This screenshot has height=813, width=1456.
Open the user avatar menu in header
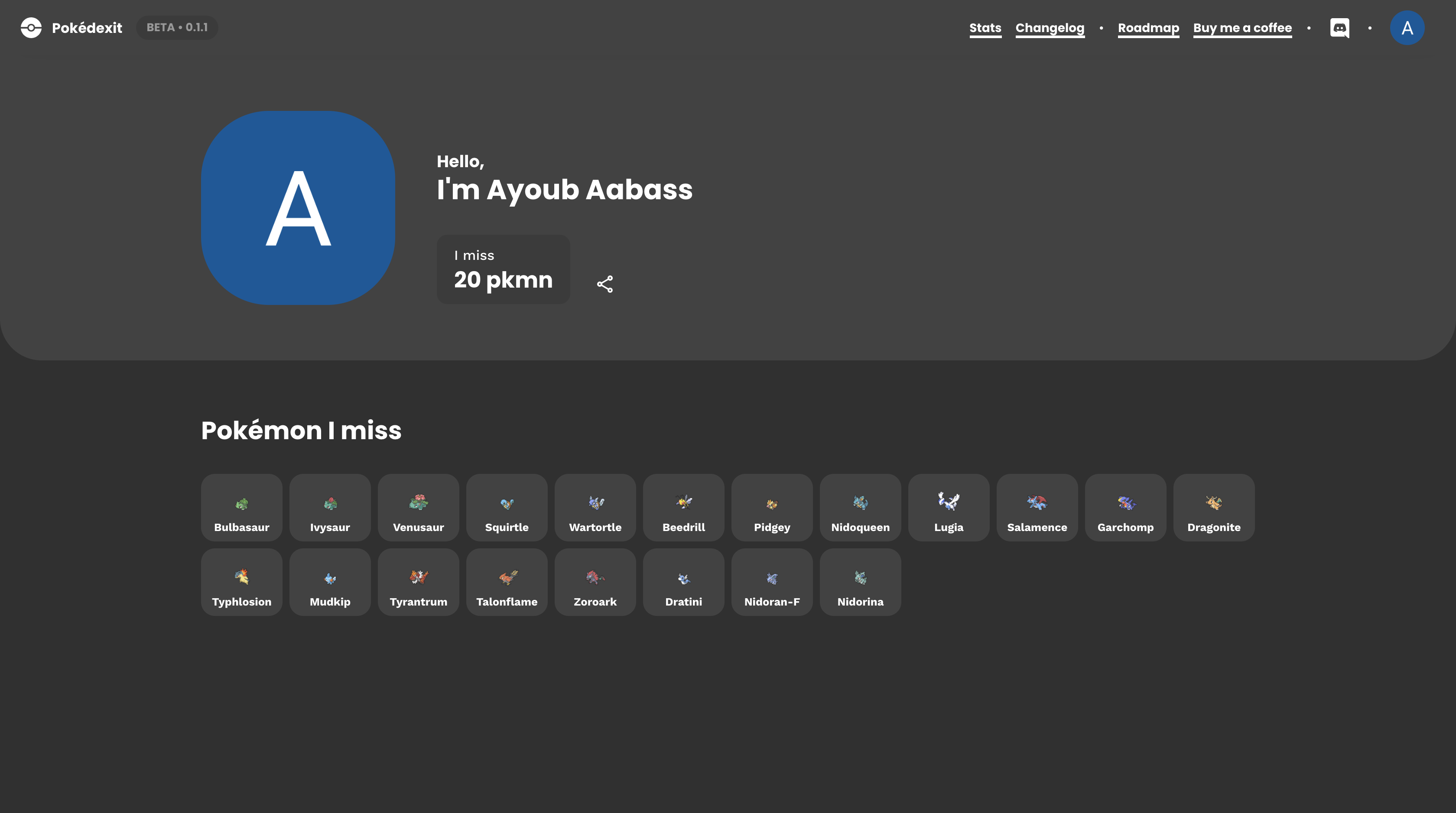pos(1407,28)
